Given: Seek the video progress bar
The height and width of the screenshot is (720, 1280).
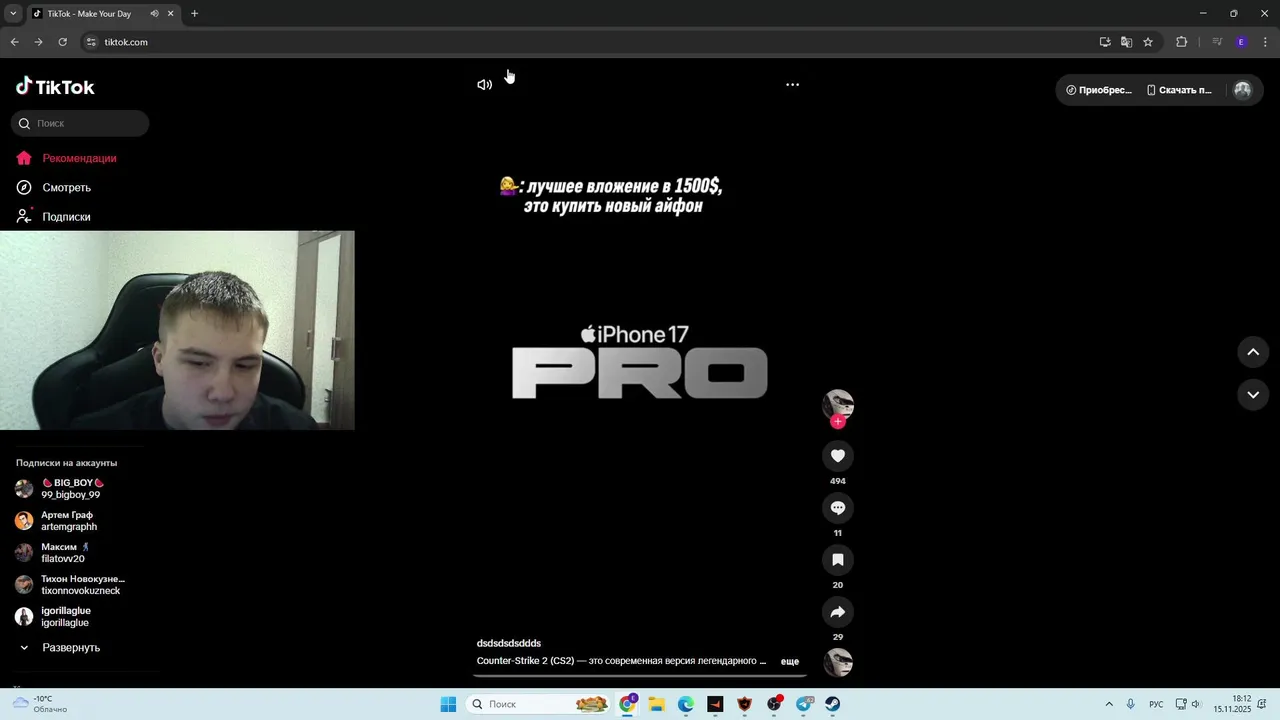Looking at the screenshot, I should coord(640,675).
